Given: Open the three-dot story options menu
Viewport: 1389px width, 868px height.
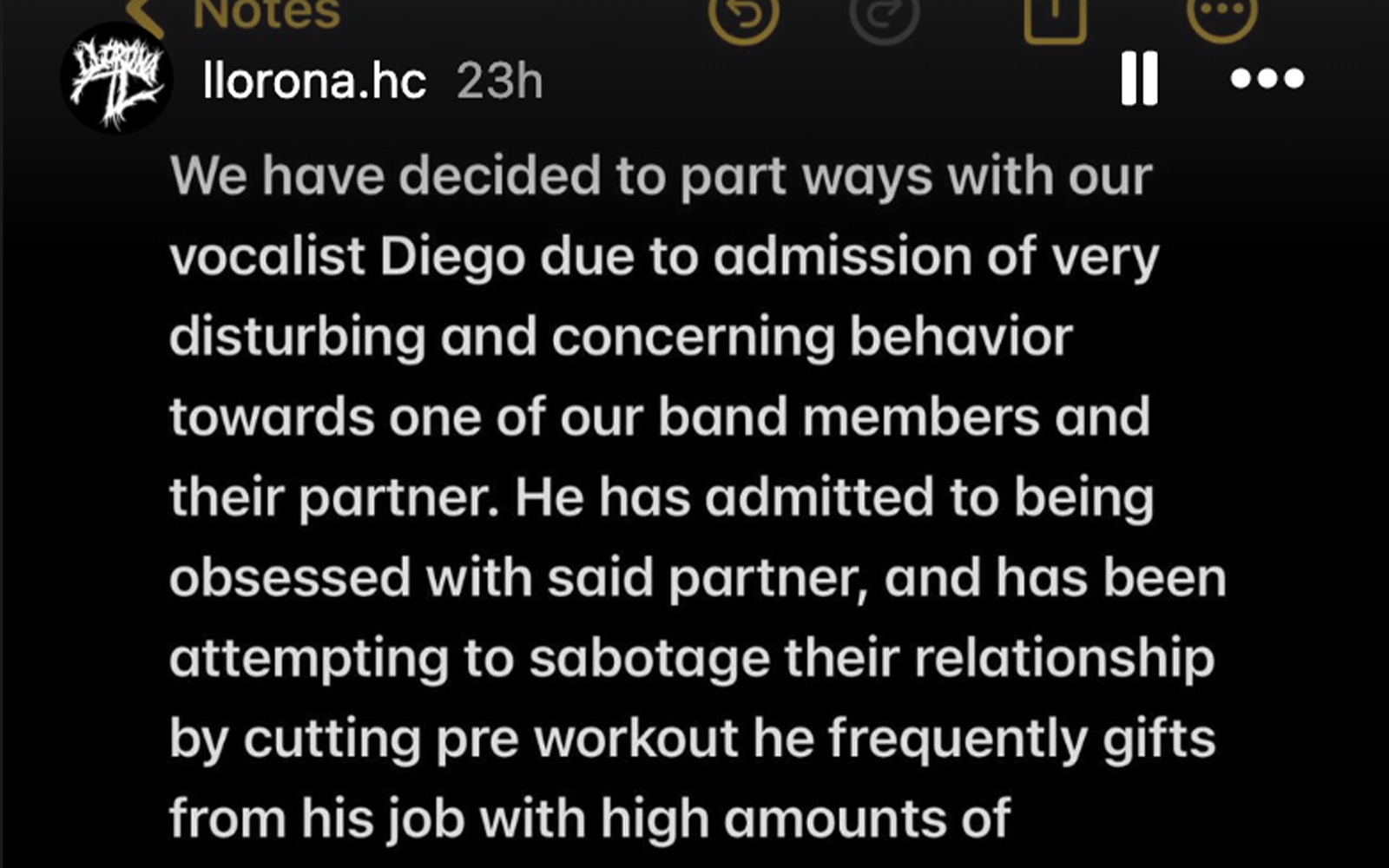Looking at the screenshot, I should [x=1267, y=78].
